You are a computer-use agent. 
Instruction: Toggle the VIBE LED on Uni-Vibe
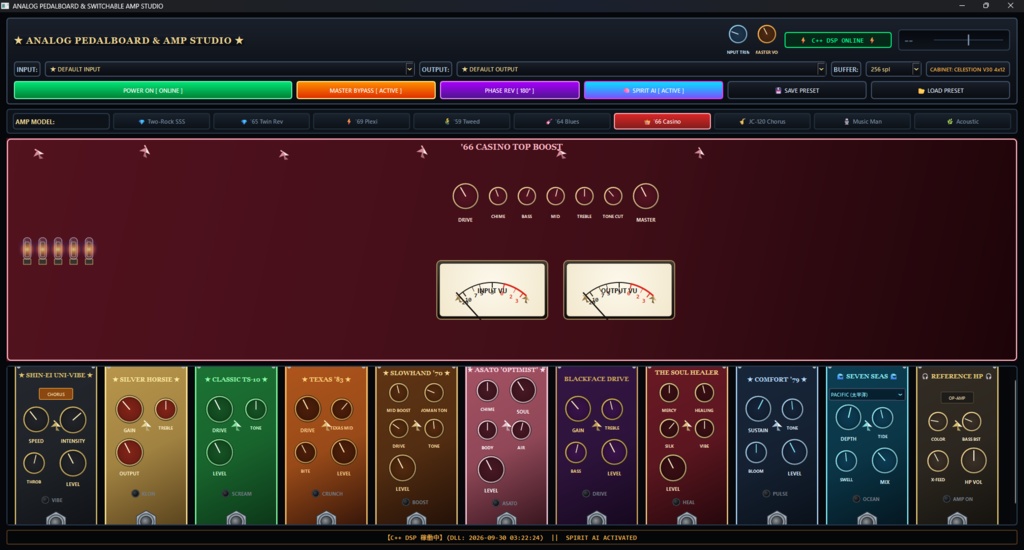tap(45, 500)
